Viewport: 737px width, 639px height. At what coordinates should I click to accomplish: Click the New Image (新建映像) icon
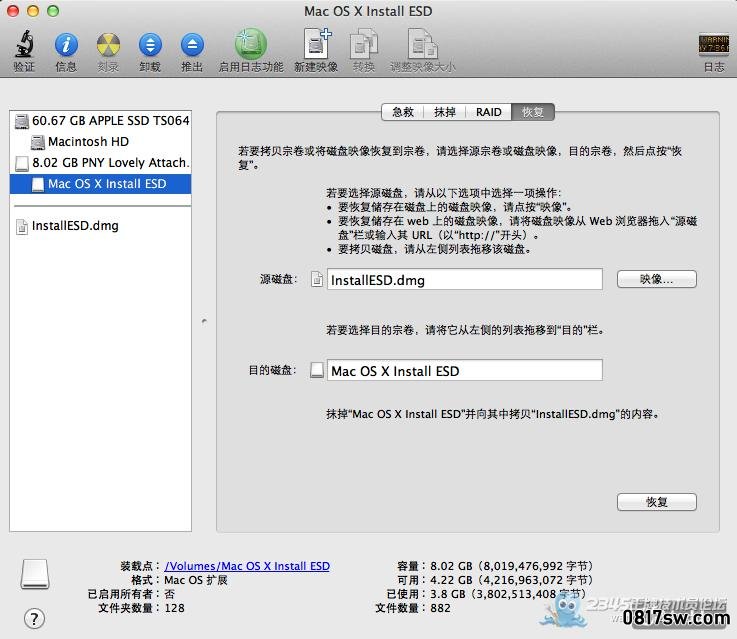[x=316, y=44]
